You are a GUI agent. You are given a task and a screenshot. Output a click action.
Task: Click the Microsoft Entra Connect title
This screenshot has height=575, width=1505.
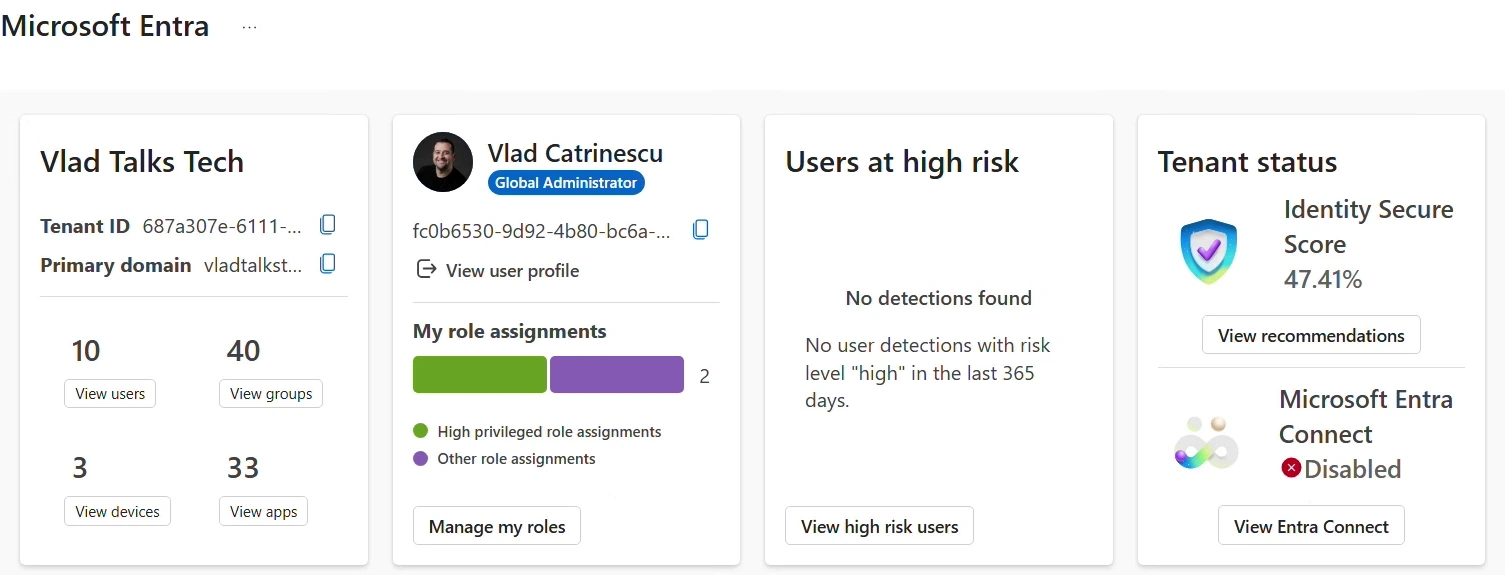click(x=1366, y=417)
